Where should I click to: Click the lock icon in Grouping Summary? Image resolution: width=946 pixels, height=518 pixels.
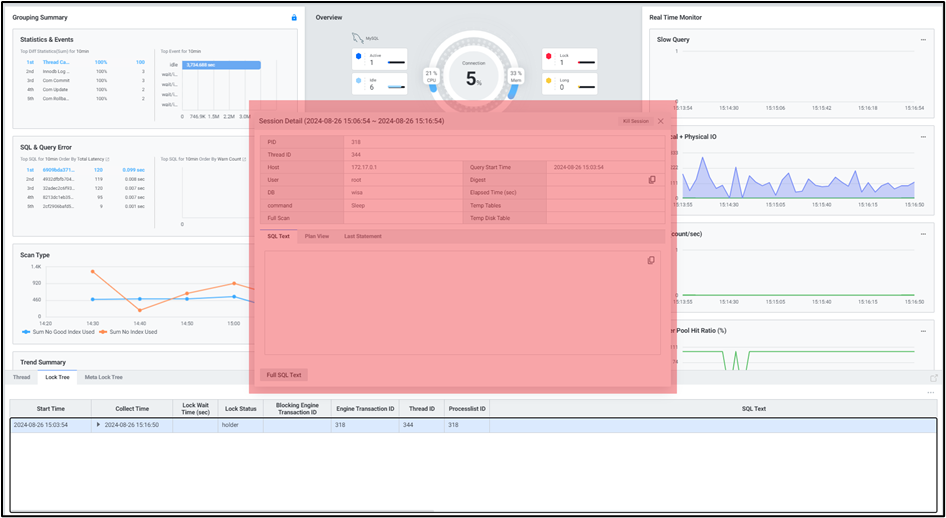click(294, 18)
